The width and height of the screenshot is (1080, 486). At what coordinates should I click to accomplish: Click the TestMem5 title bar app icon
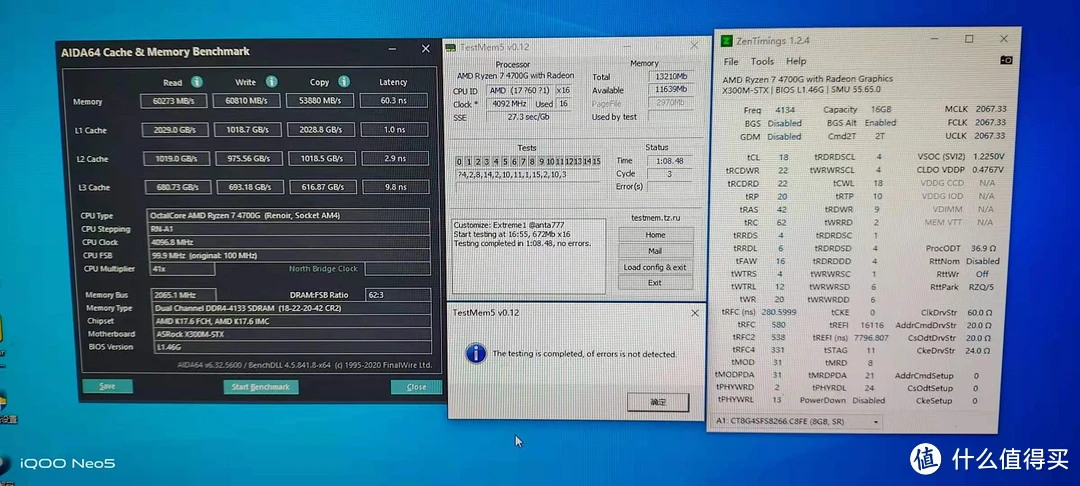click(x=451, y=47)
